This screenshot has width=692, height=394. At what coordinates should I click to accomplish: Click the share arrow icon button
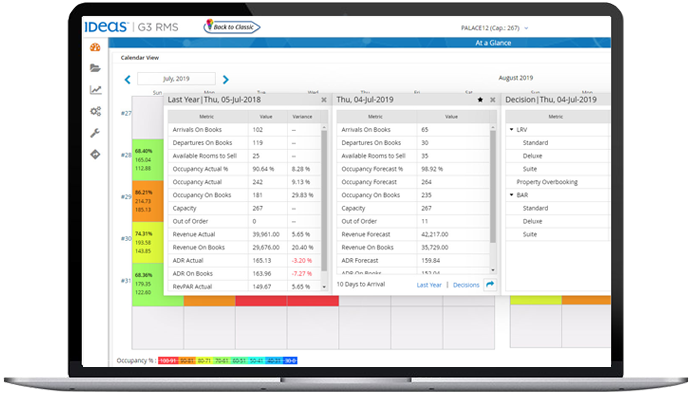point(490,285)
